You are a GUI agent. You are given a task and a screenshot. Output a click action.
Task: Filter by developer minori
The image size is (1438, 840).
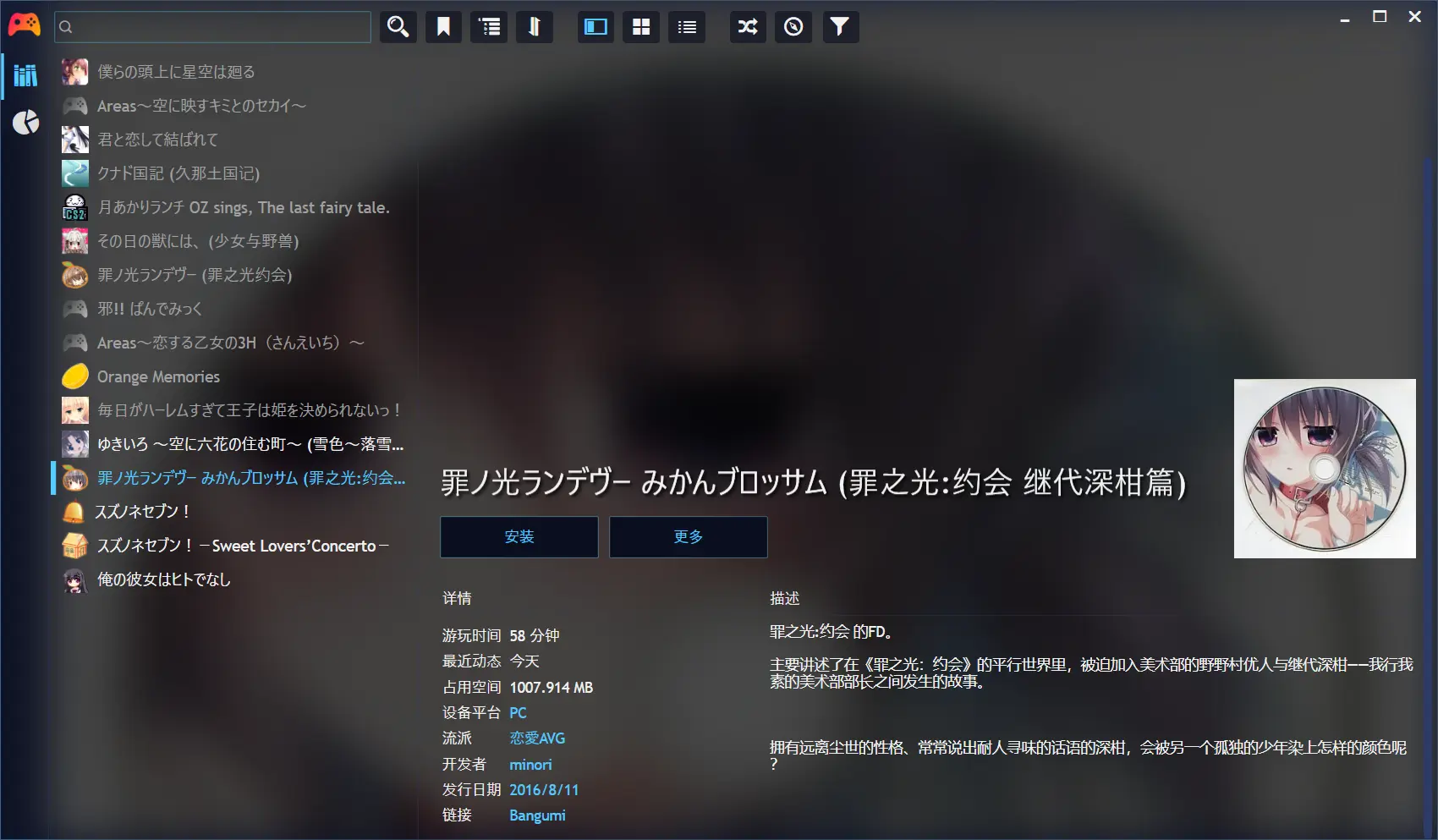click(530, 765)
